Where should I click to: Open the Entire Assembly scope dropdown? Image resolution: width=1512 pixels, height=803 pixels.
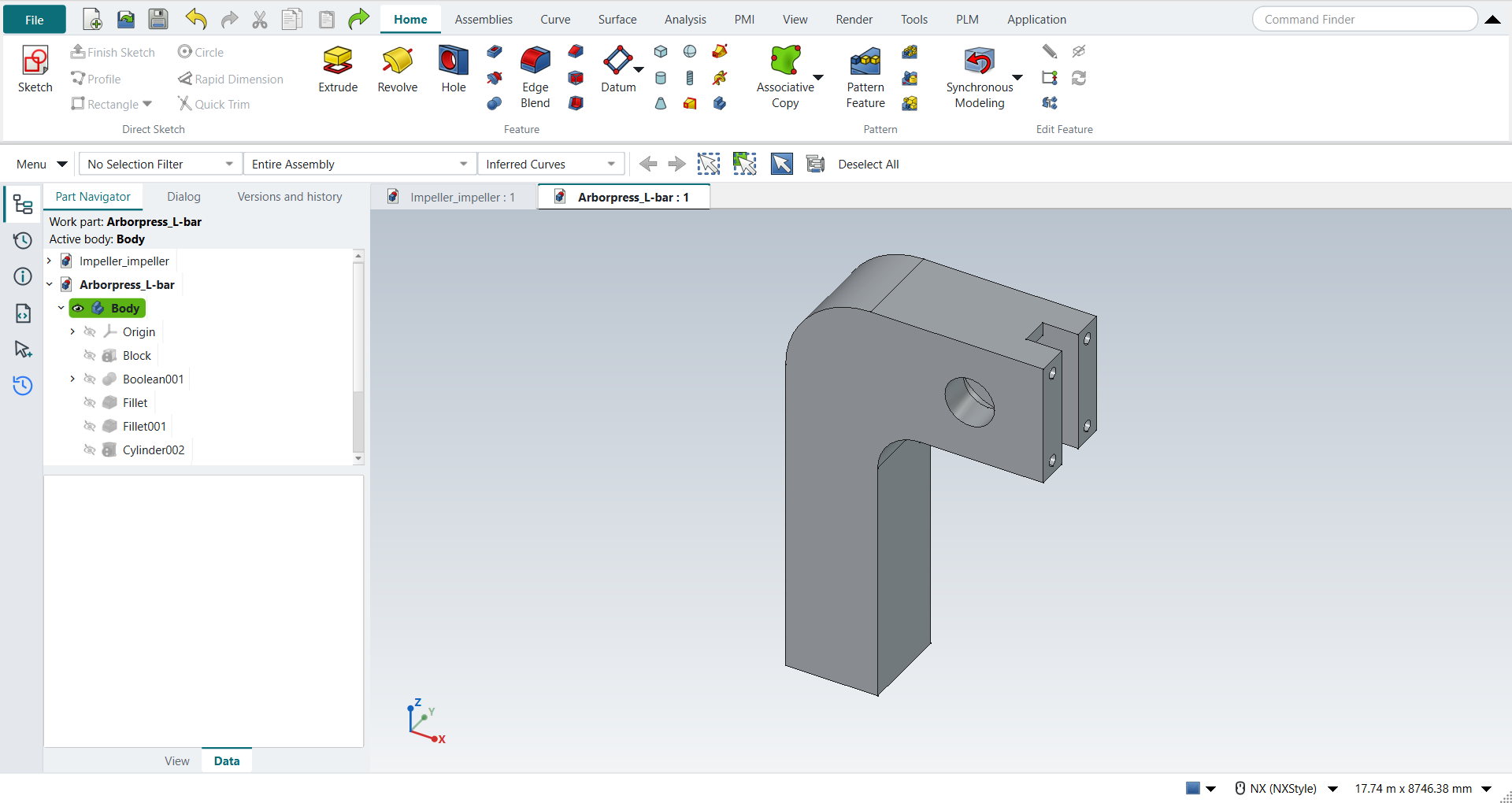pos(360,164)
